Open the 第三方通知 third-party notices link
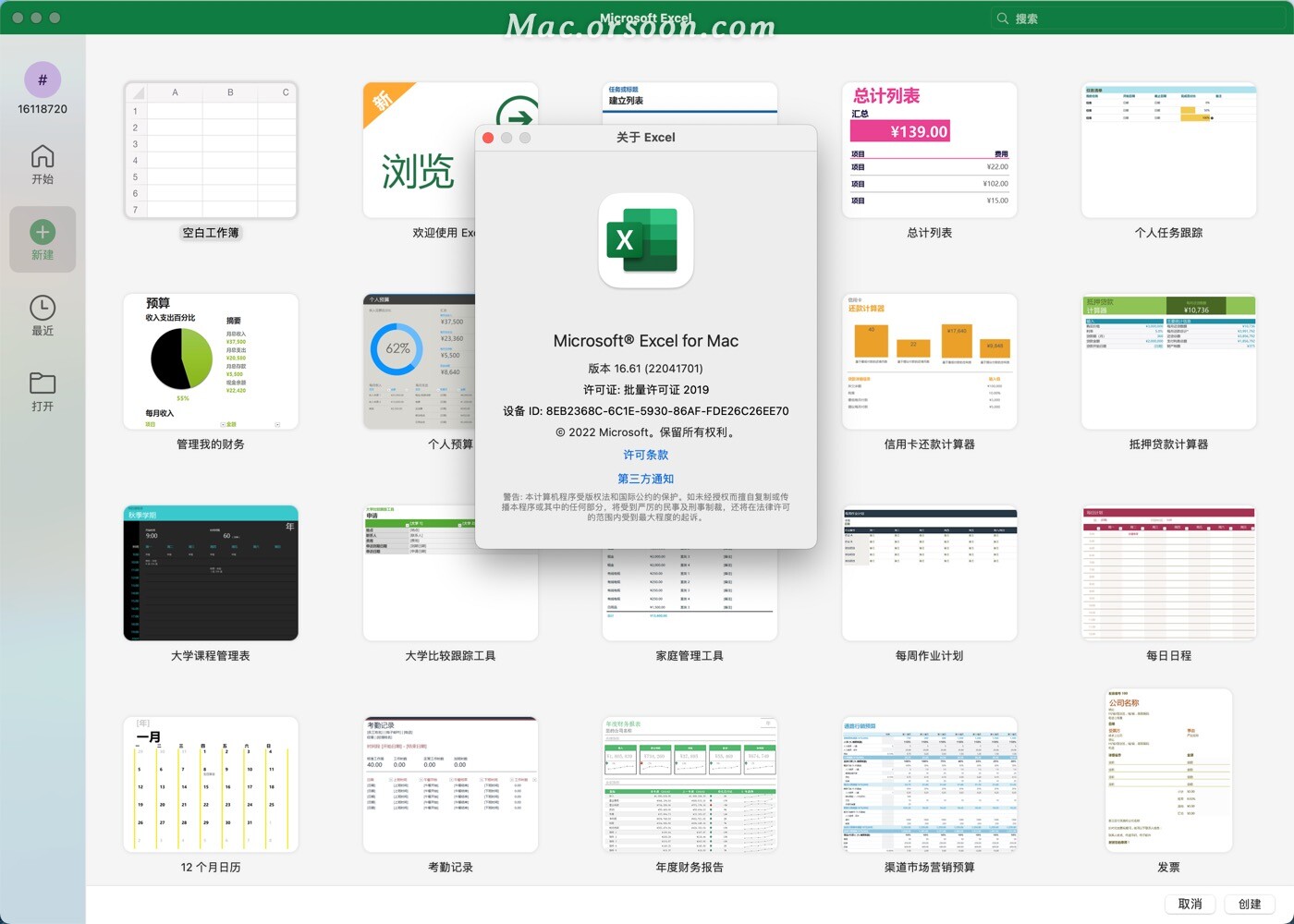This screenshot has width=1294, height=924. point(645,479)
